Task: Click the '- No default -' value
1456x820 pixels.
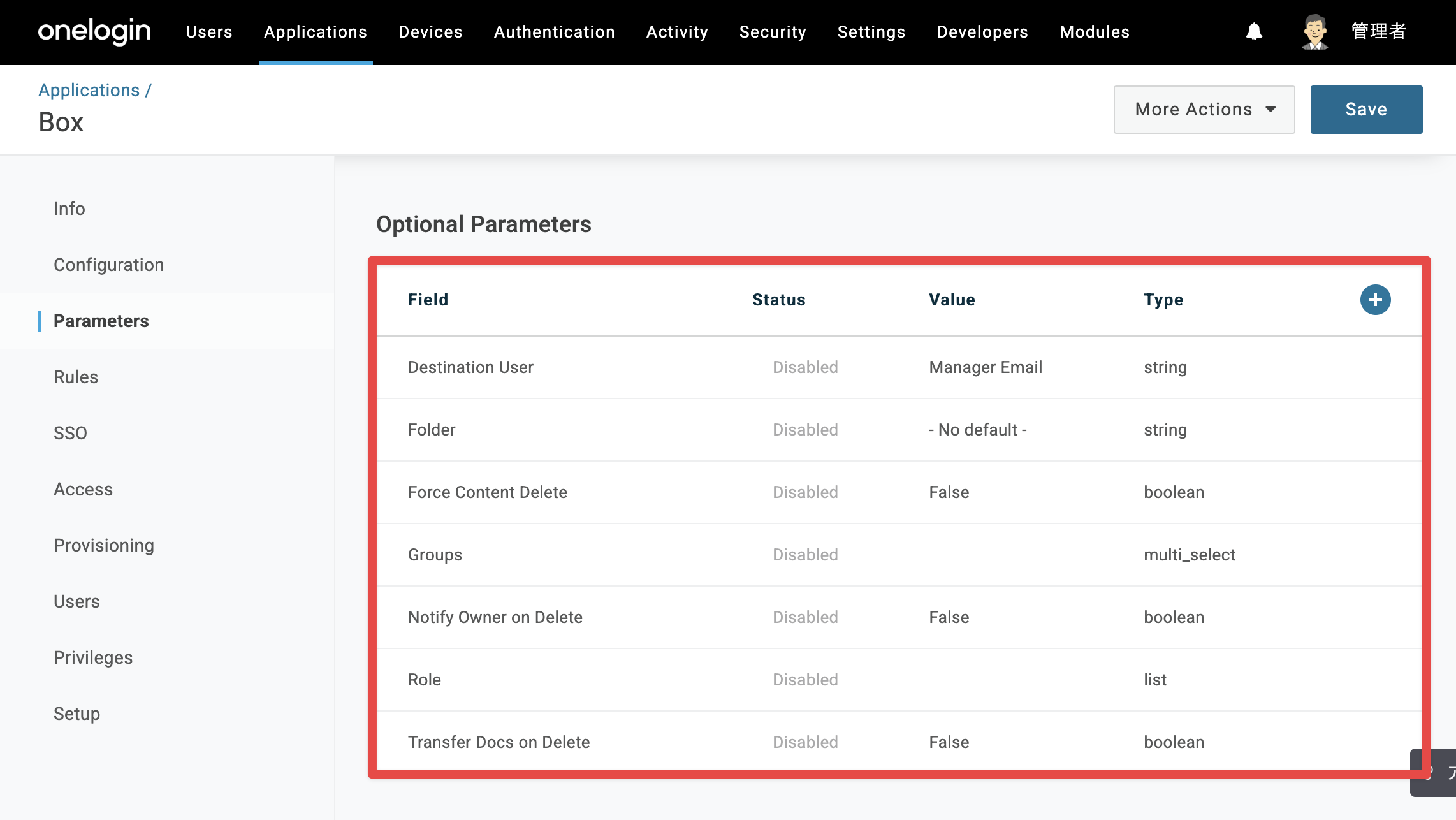Action: [x=978, y=430]
